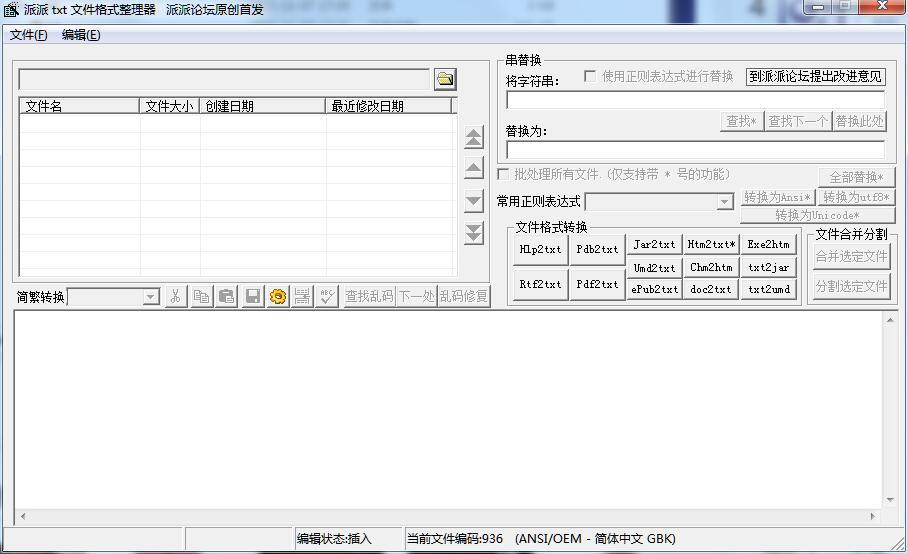
Task: Click the txt2jar conversion button
Action: pyautogui.click(x=768, y=267)
